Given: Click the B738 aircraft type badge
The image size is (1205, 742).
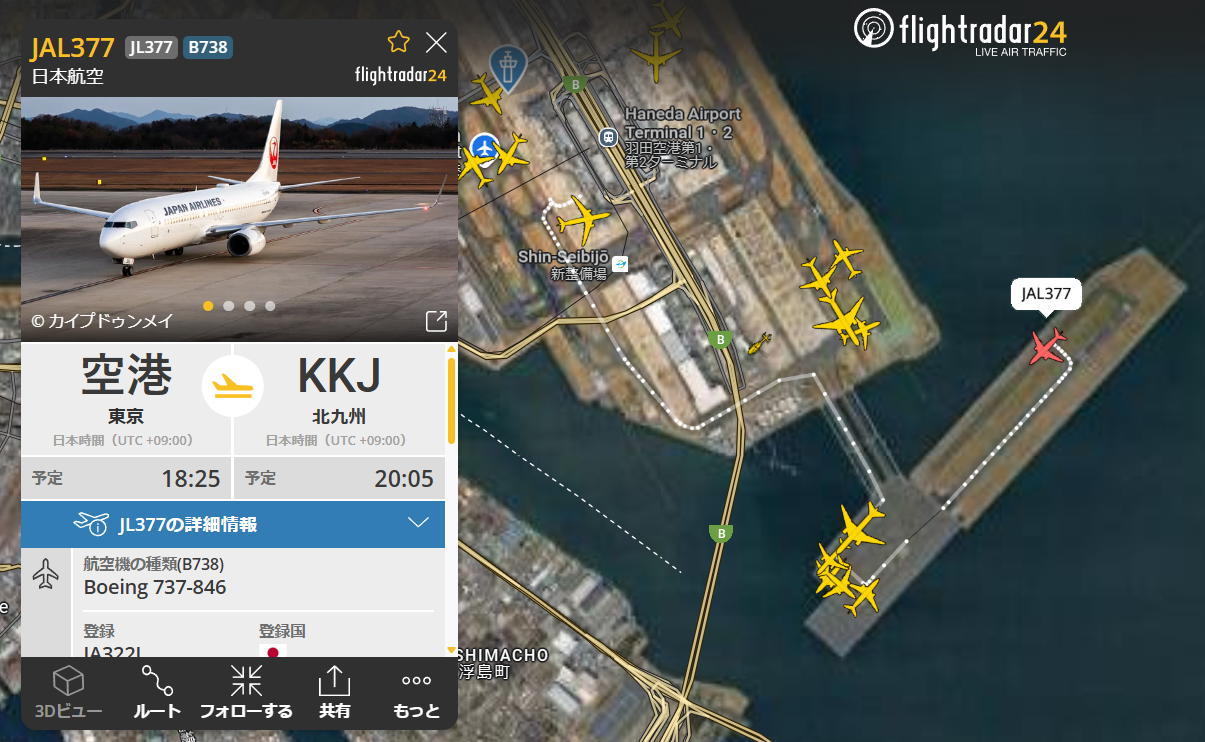Looking at the screenshot, I should (x=208, y=47).
